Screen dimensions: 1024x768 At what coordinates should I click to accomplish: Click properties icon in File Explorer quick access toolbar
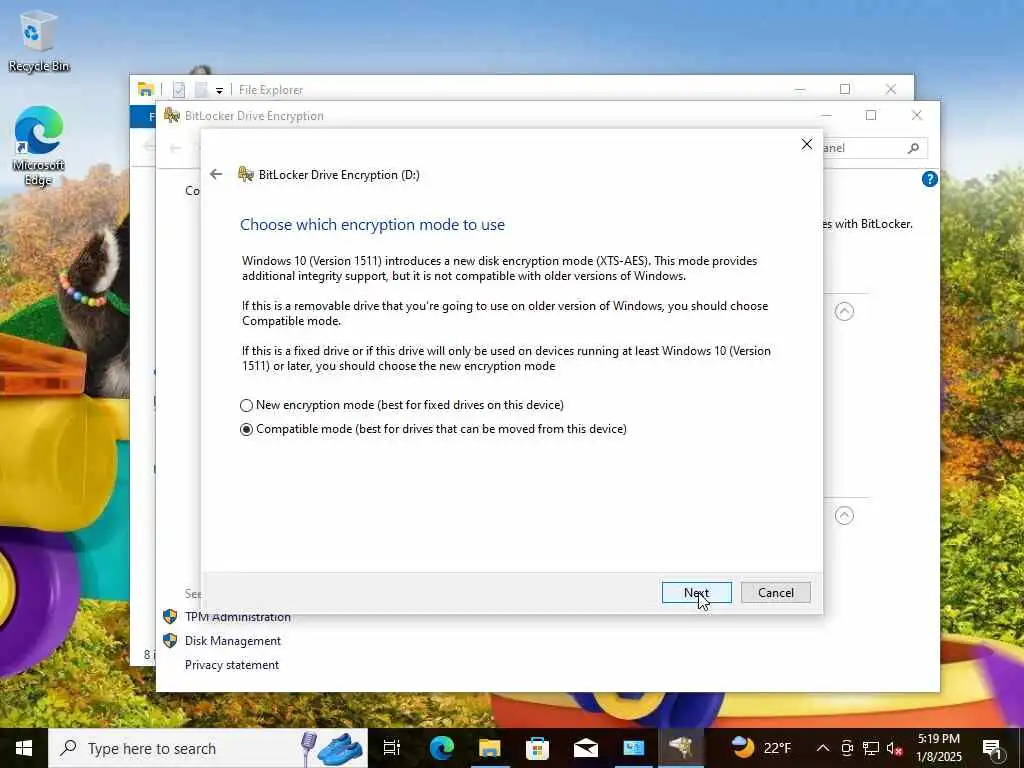pos(179,89)
